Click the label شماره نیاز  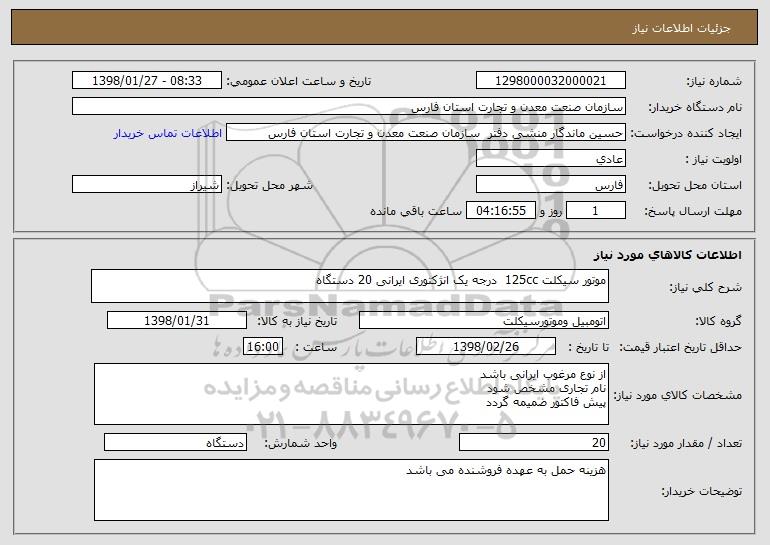[714, 82]
